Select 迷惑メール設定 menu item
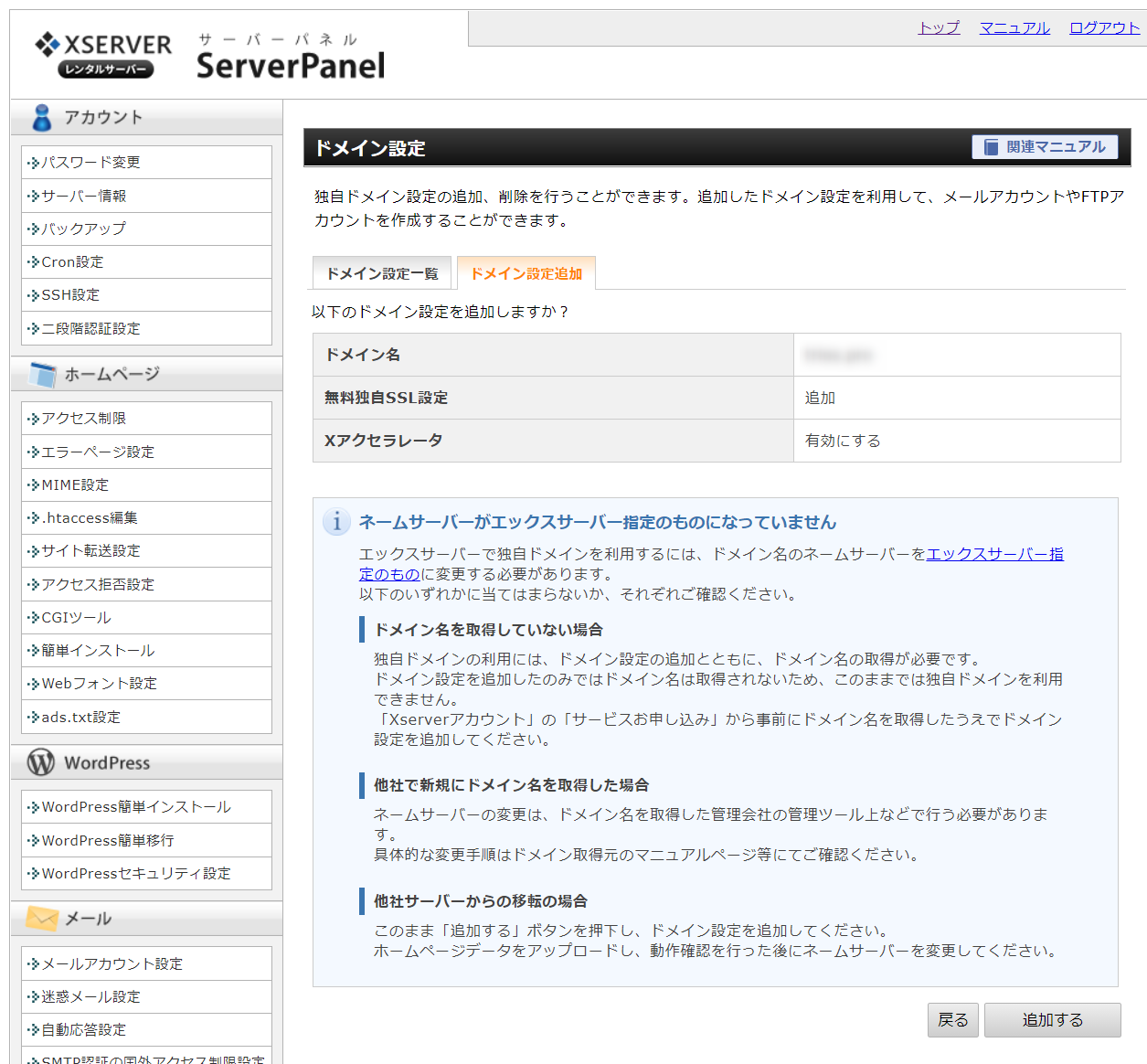Image resolution: width=1147 pixels, height=1064 pixels. click(x=146, y=996)
